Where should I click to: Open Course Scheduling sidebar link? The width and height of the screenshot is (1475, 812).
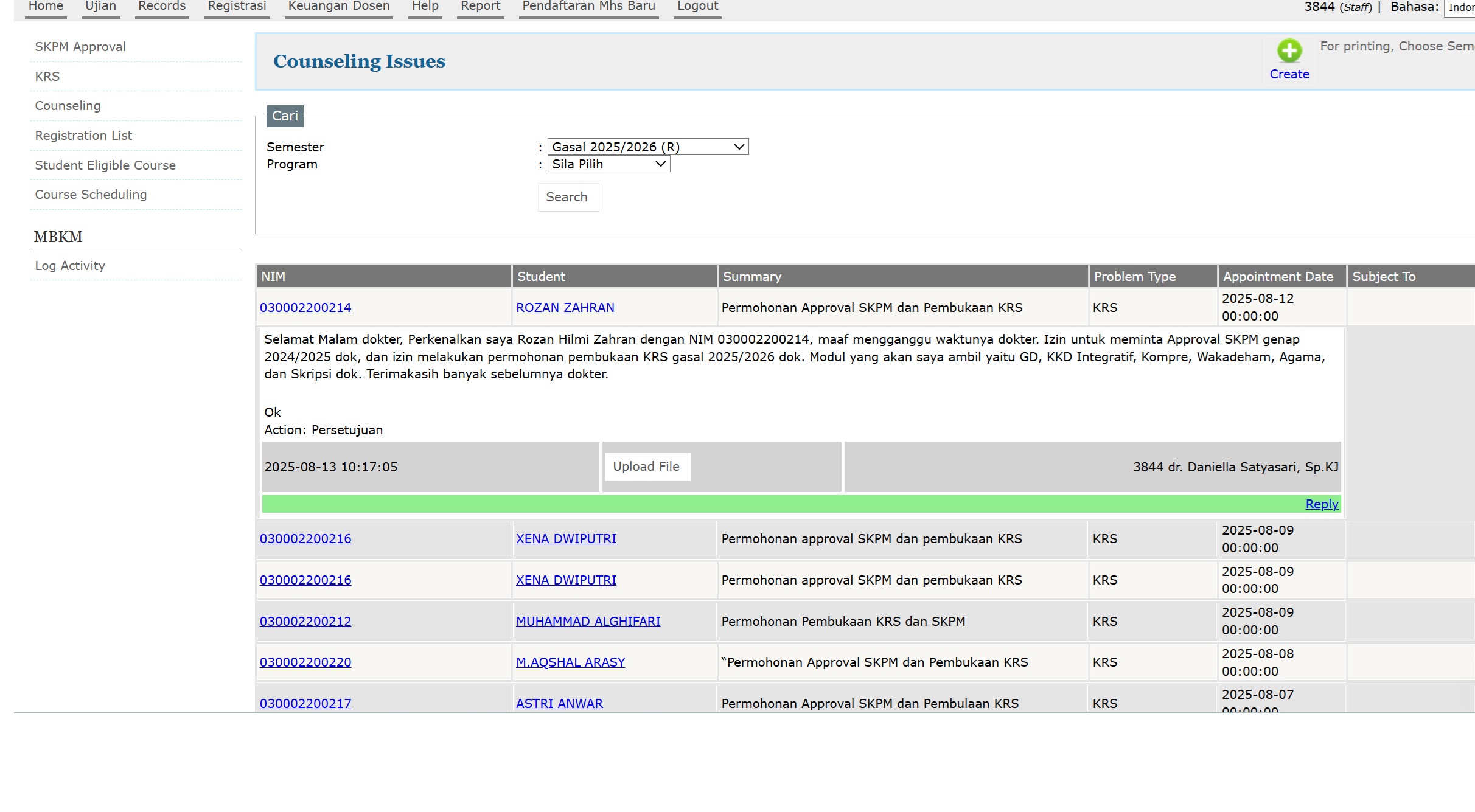[91, 195]
